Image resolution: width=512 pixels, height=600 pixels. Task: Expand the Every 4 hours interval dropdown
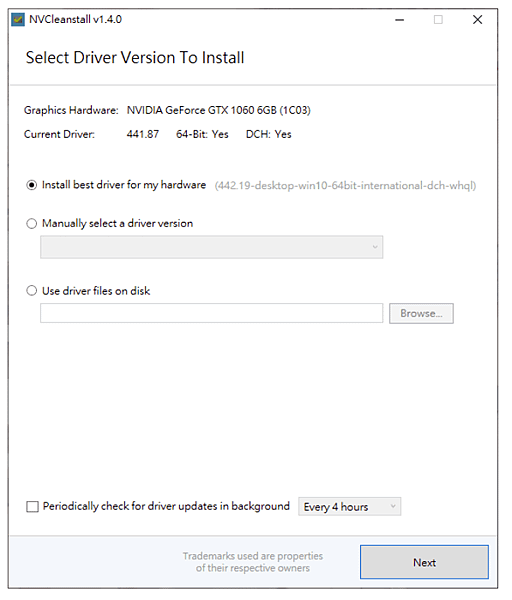(x=350, y=507)
